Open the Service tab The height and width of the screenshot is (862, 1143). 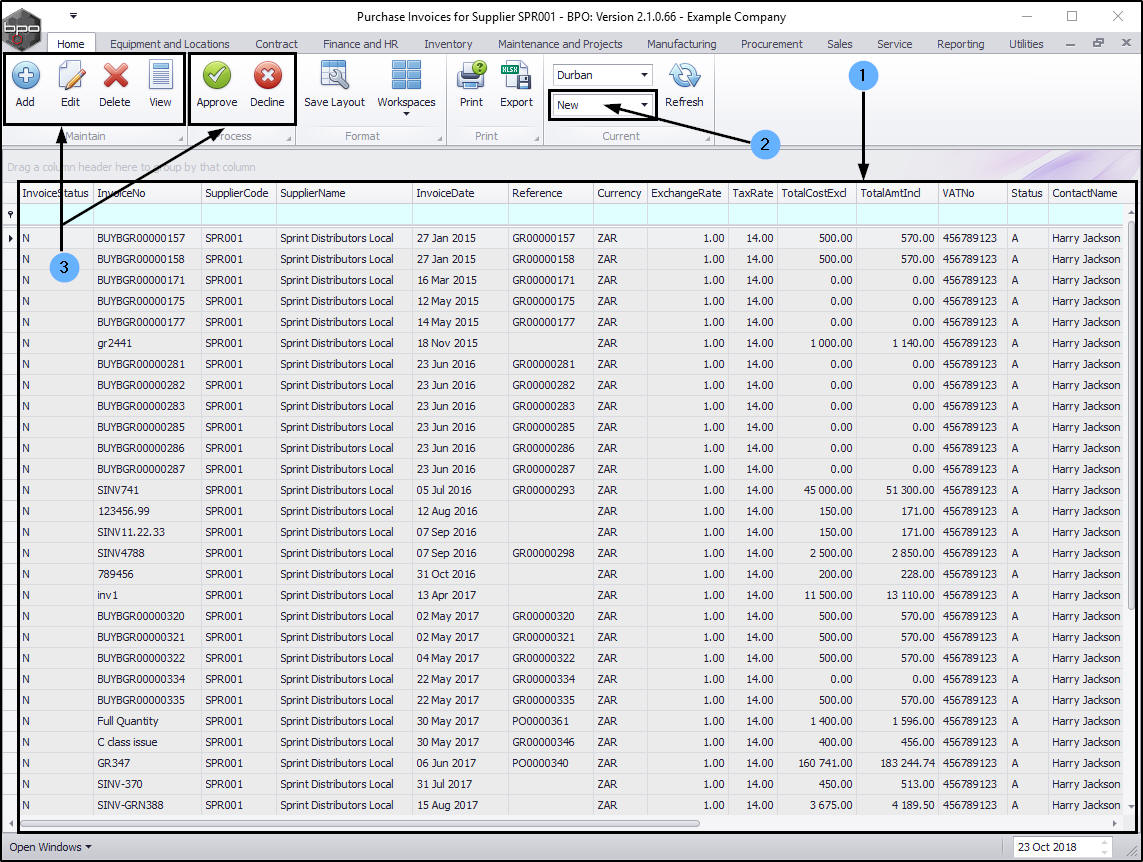point(894,44)
